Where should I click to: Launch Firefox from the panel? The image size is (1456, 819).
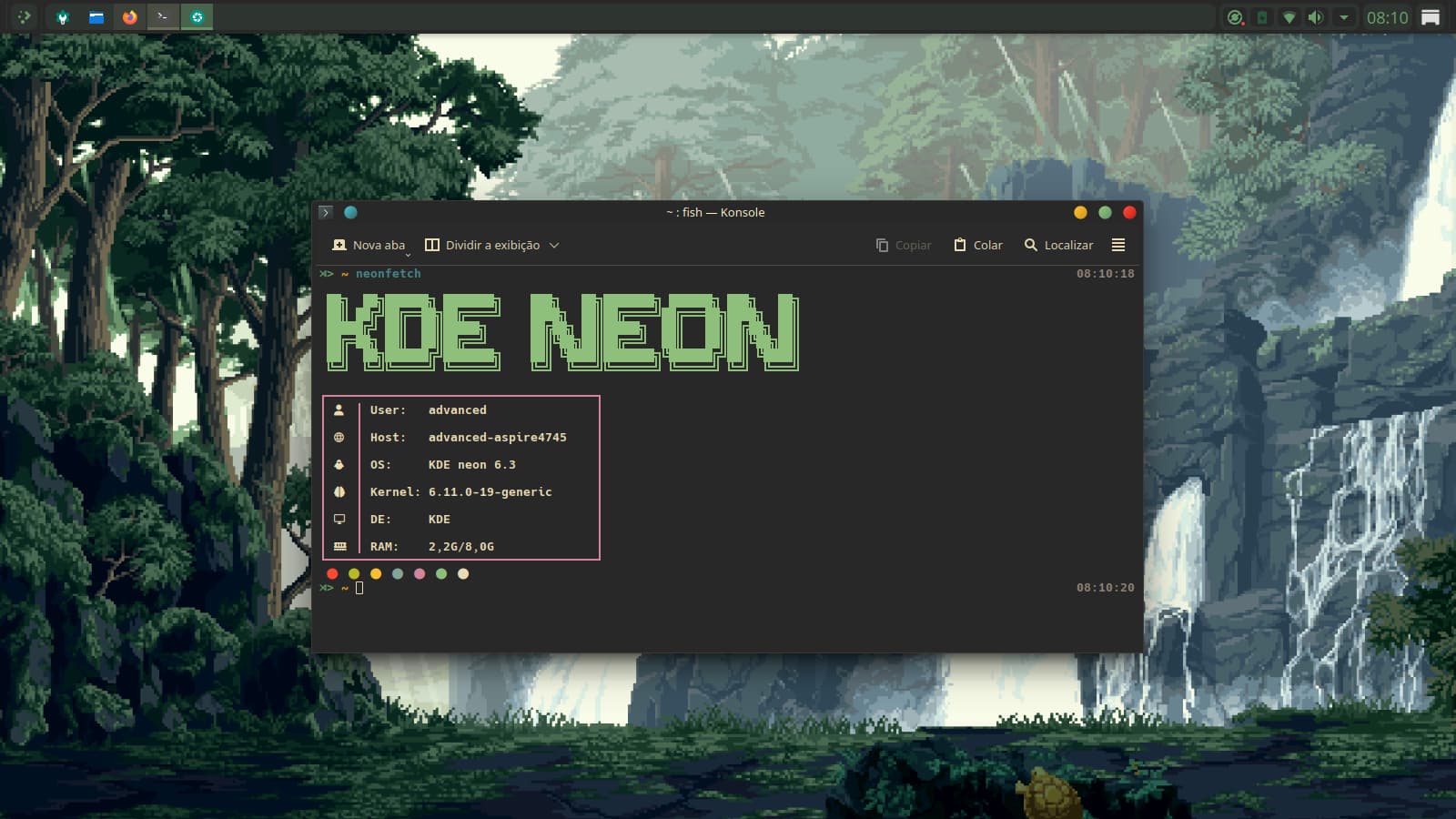tap(129, 17)
